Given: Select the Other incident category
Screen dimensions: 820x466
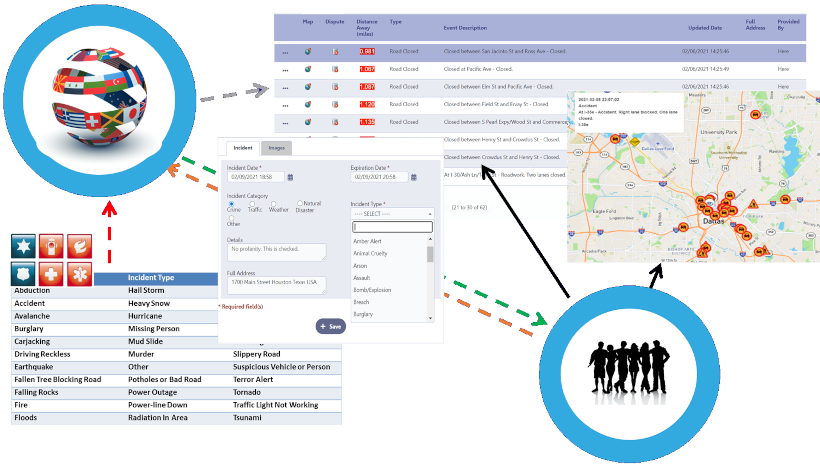Looking at the screenshot, I should point(231,218).
